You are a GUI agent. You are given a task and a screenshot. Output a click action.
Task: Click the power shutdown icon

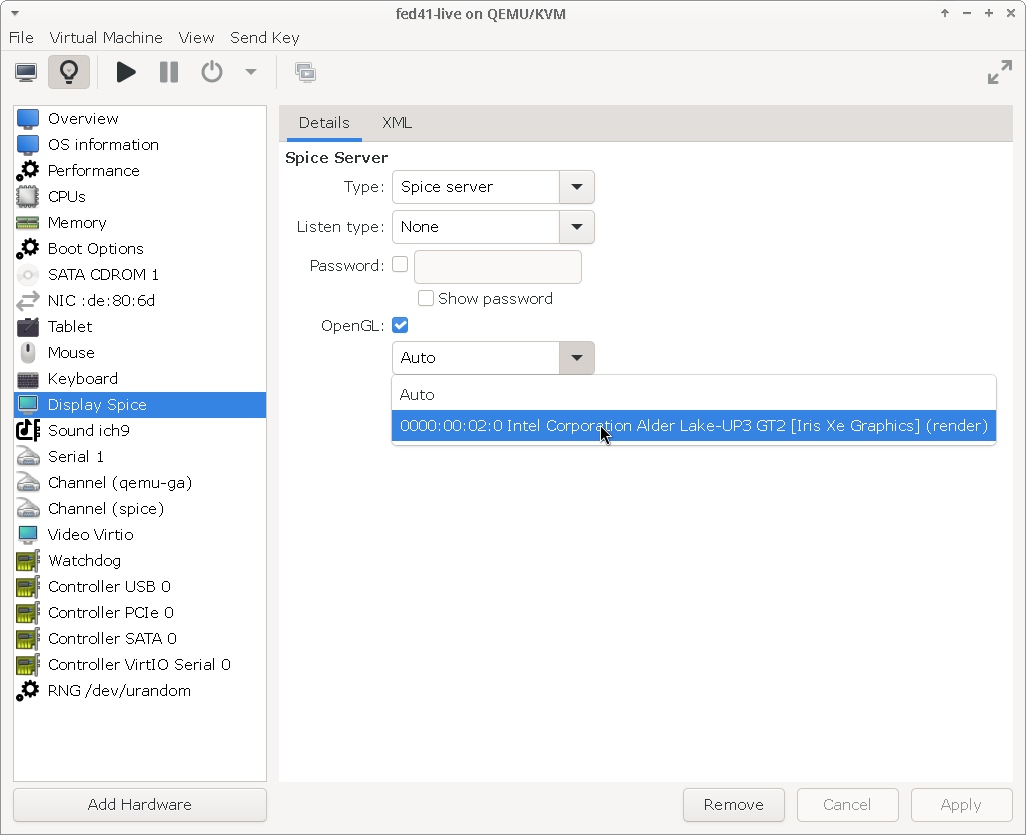211,72
